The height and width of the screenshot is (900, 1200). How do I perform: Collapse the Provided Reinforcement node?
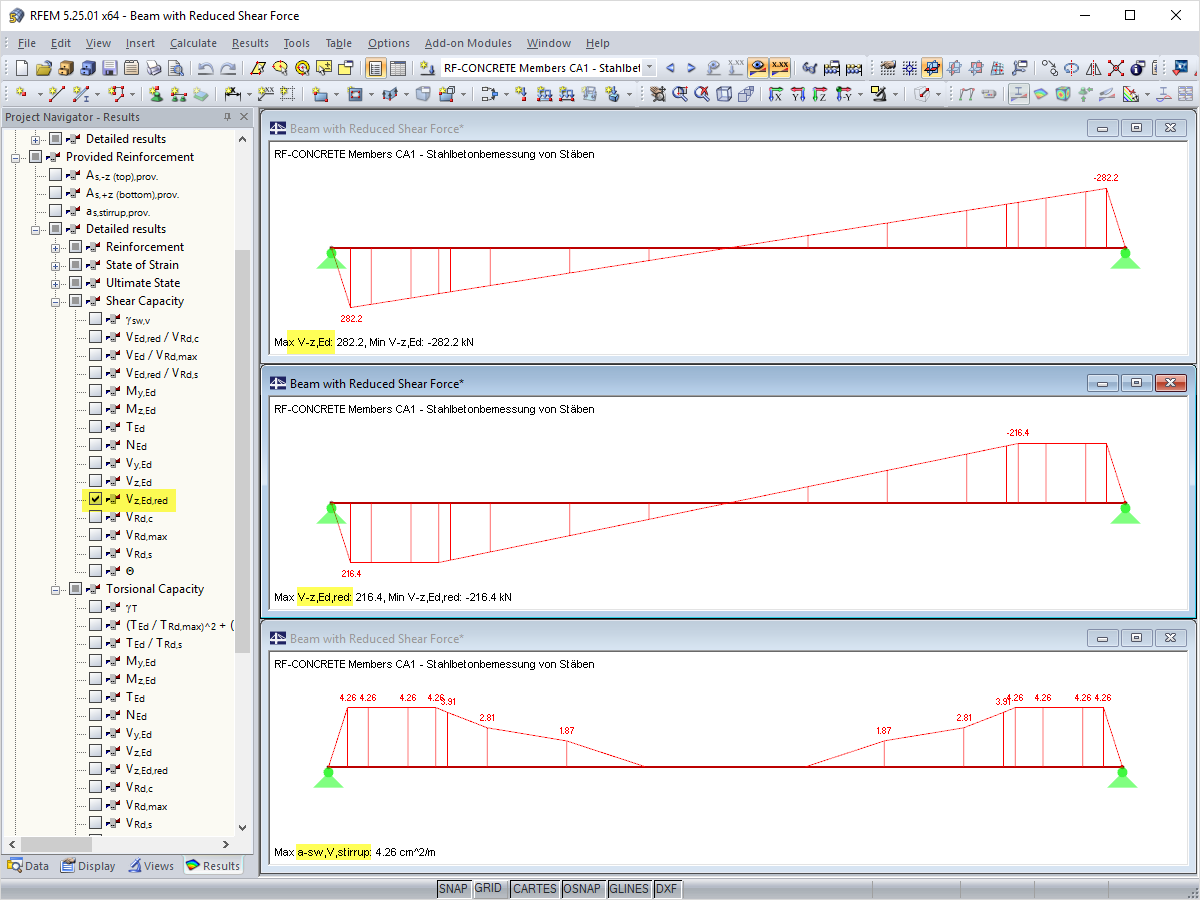(x=16, y=157)
